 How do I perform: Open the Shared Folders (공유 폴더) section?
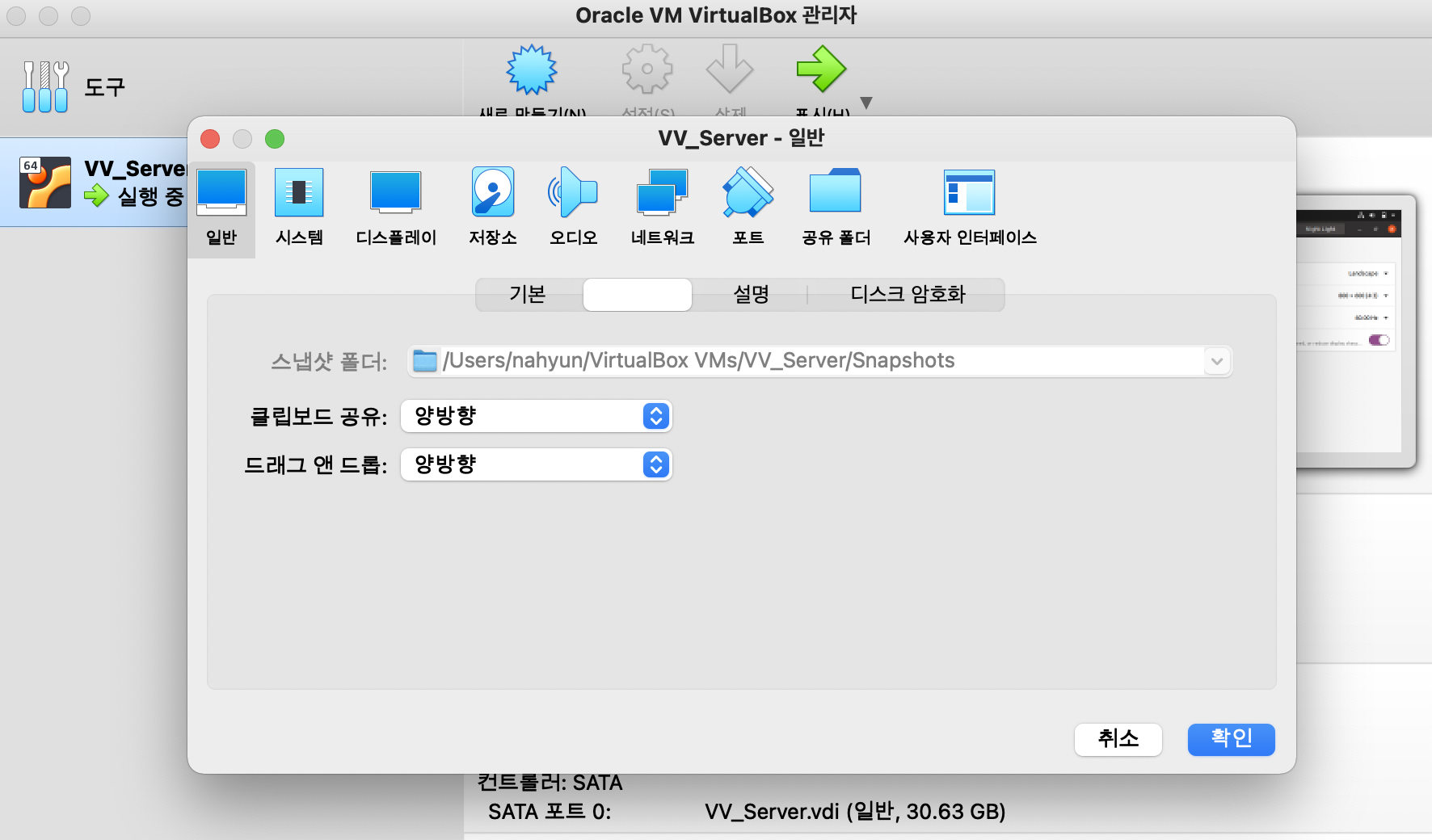[836, 208]
